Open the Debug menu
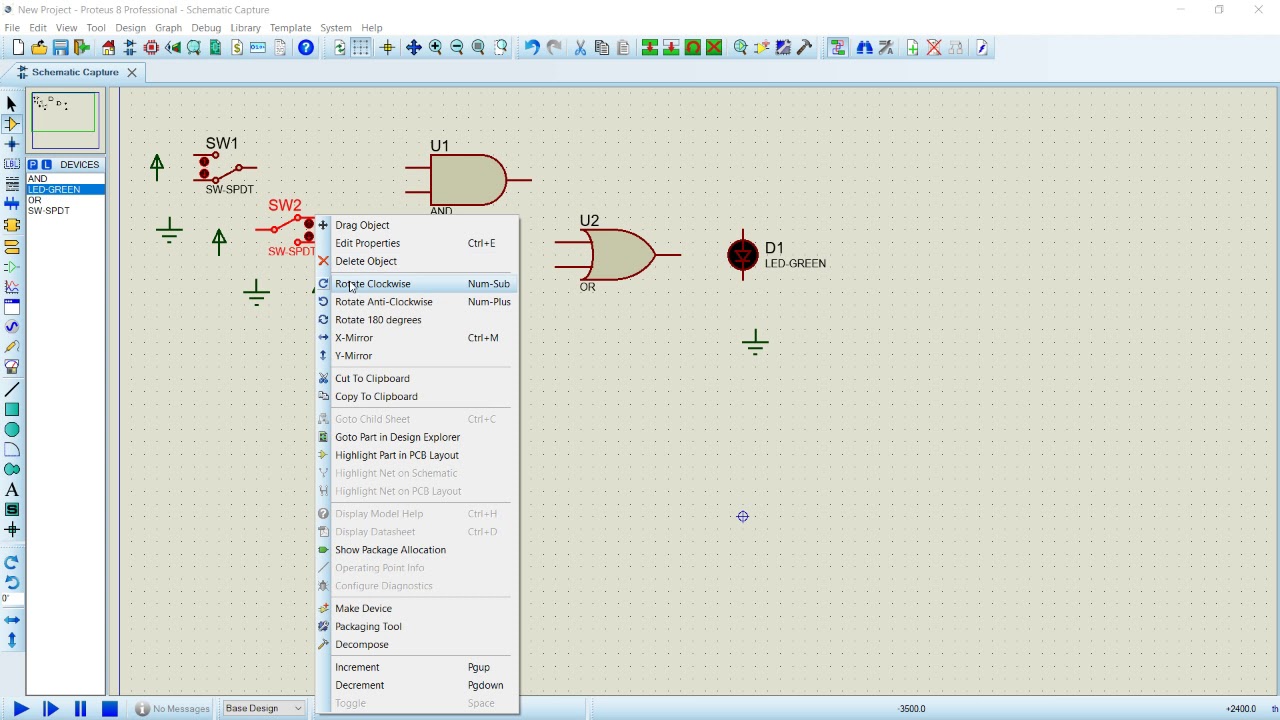Screen dimensions: 1280x720 (206, 28)
